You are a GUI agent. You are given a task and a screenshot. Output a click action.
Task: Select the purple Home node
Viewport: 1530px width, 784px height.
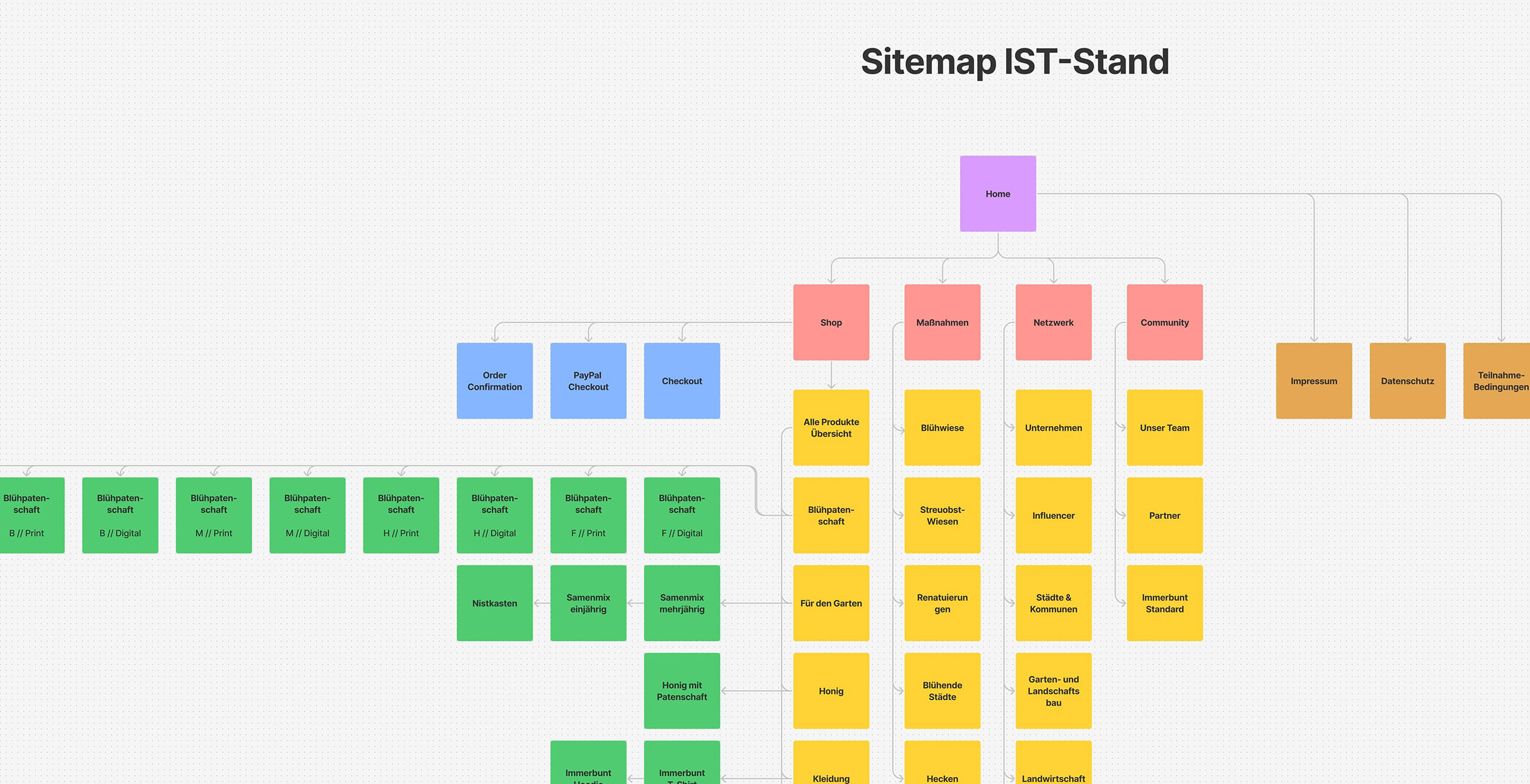998,193
